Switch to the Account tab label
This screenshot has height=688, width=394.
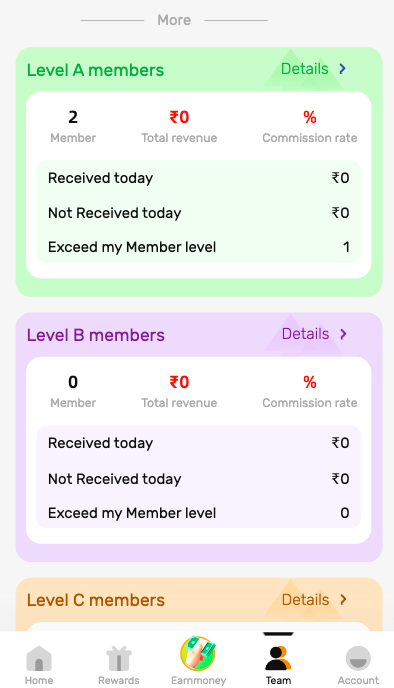click(x=358, y=681)
